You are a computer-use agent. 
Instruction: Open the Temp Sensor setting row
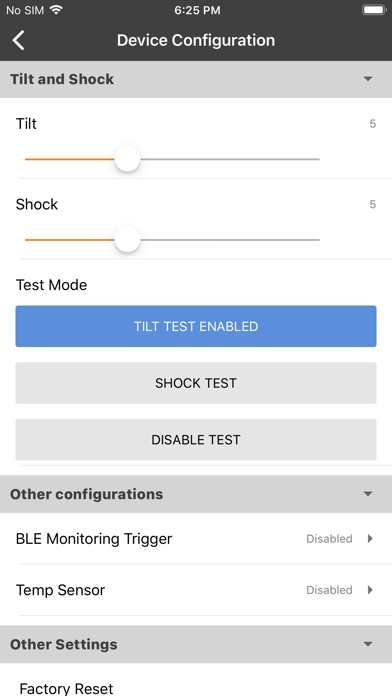pyautogui.click(x=196, y=590)
